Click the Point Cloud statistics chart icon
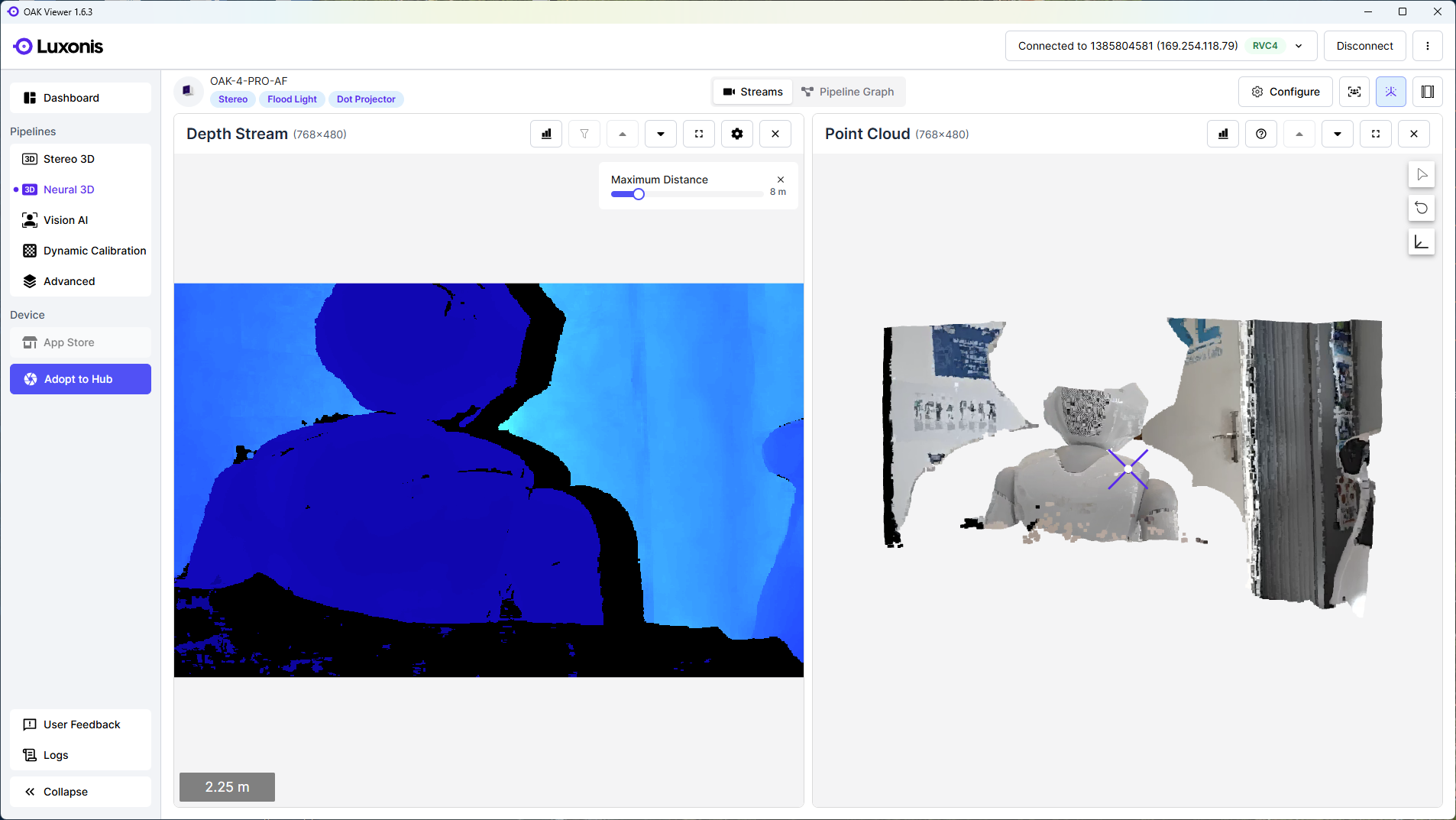 coord(1222,134)
